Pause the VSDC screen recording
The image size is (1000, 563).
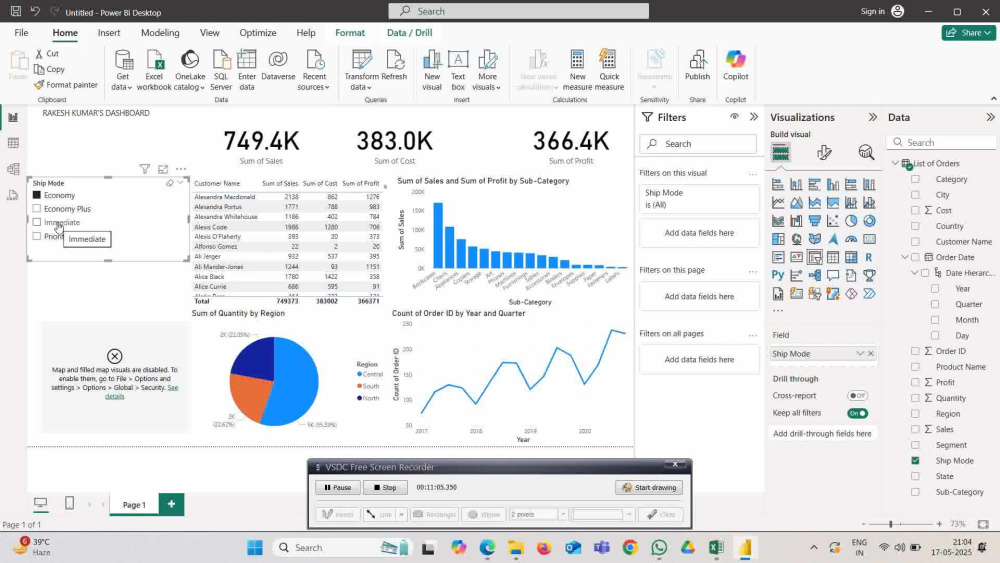point(337,487)
